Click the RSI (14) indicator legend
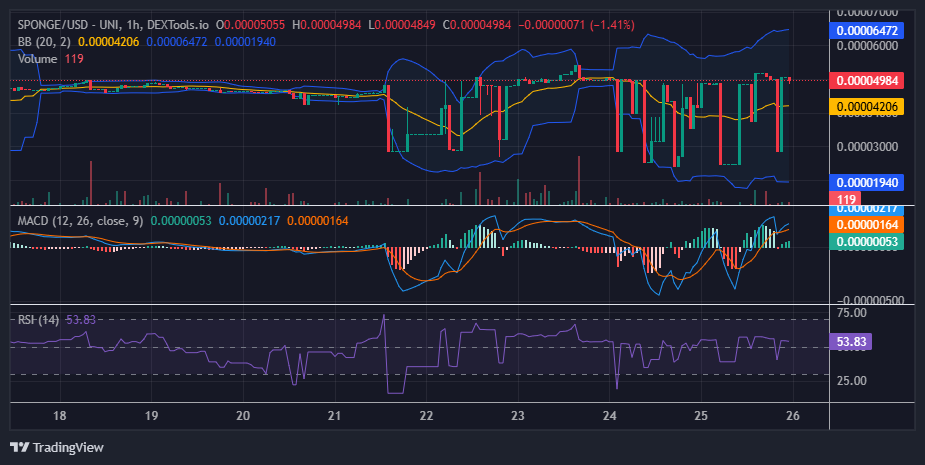 pyautogui.click(x=38, y=319)
